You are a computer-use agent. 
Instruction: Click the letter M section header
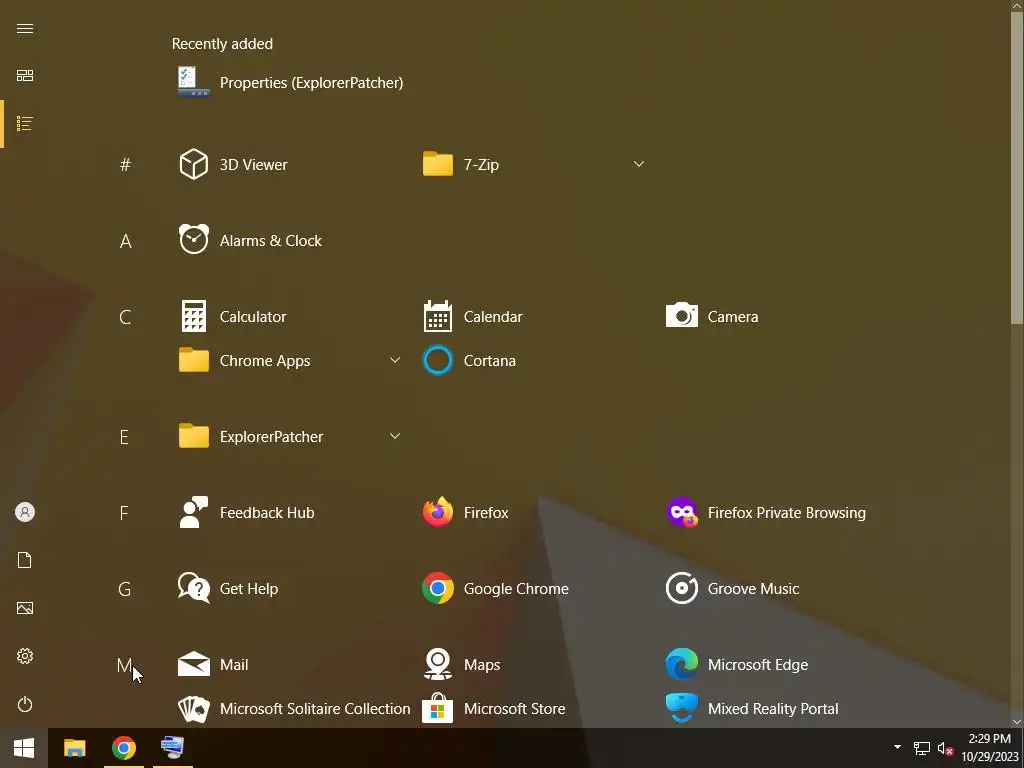(124, 665)
